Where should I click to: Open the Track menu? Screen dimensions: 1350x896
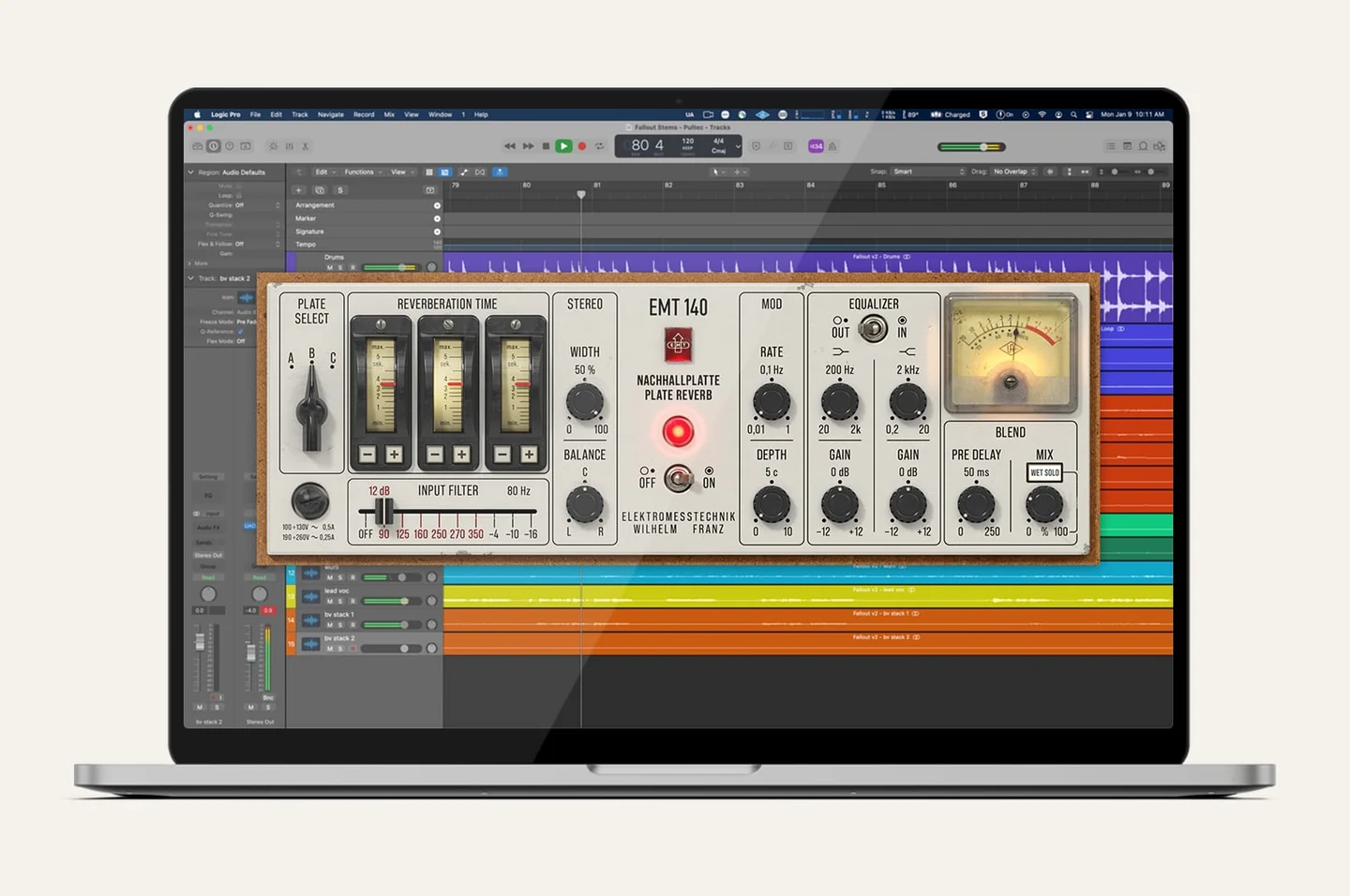300,114
